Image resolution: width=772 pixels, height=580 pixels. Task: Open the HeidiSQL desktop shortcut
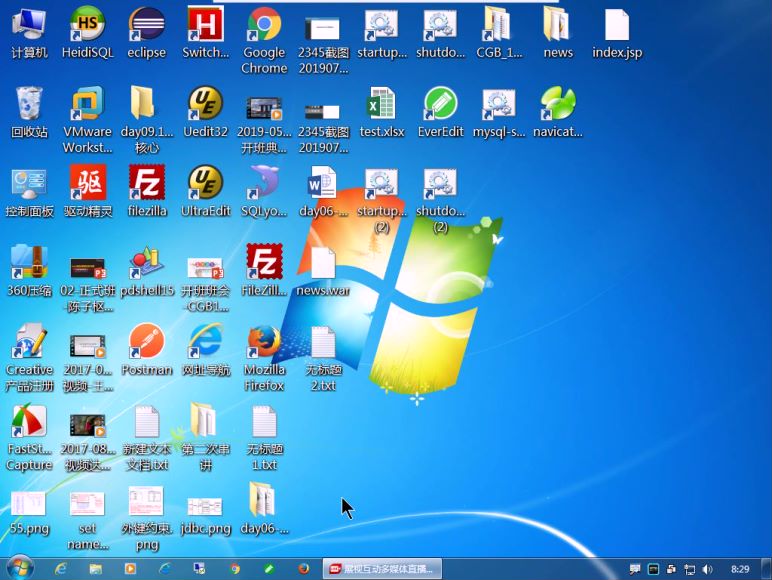[x=87, y=25]
